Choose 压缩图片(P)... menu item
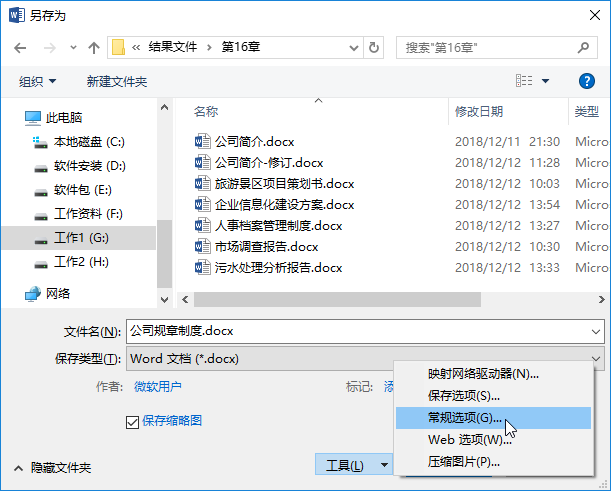This screenshot has height=491, width=611. [x=493, y=462]
